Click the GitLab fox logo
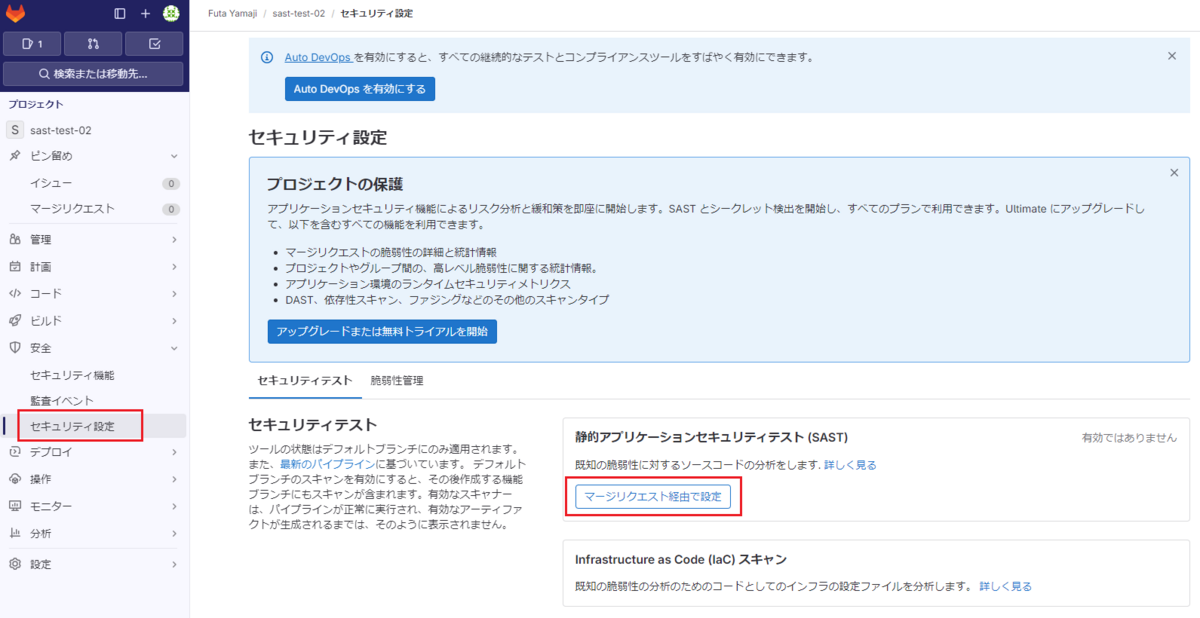The width and height of the screenshot is (1200, 618). coord(16,14)
